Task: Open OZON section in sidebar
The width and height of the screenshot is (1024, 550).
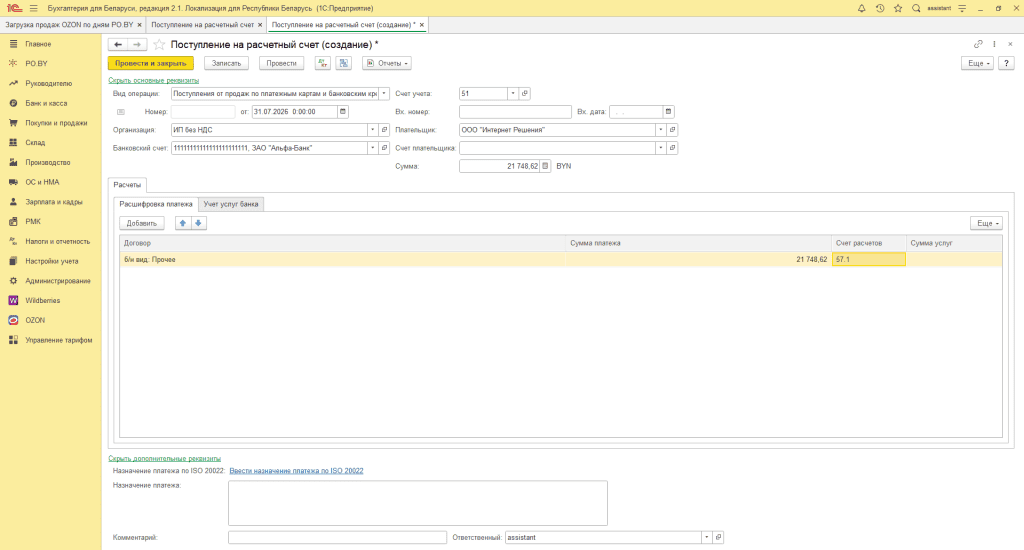Action: [x=35, y=320]
